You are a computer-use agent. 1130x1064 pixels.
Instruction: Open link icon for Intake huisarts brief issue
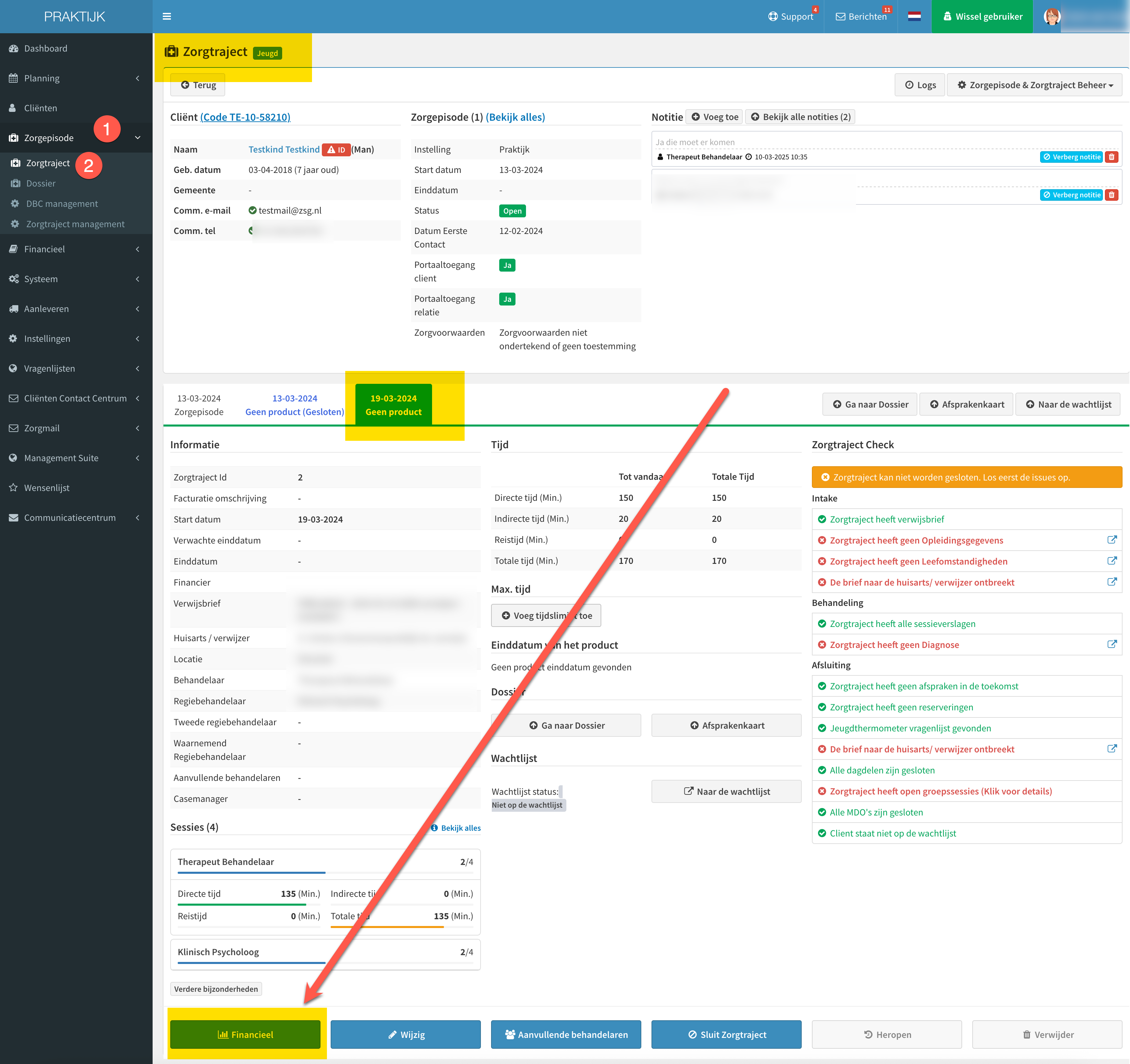pyautogui.click(x=1112, y=582)
